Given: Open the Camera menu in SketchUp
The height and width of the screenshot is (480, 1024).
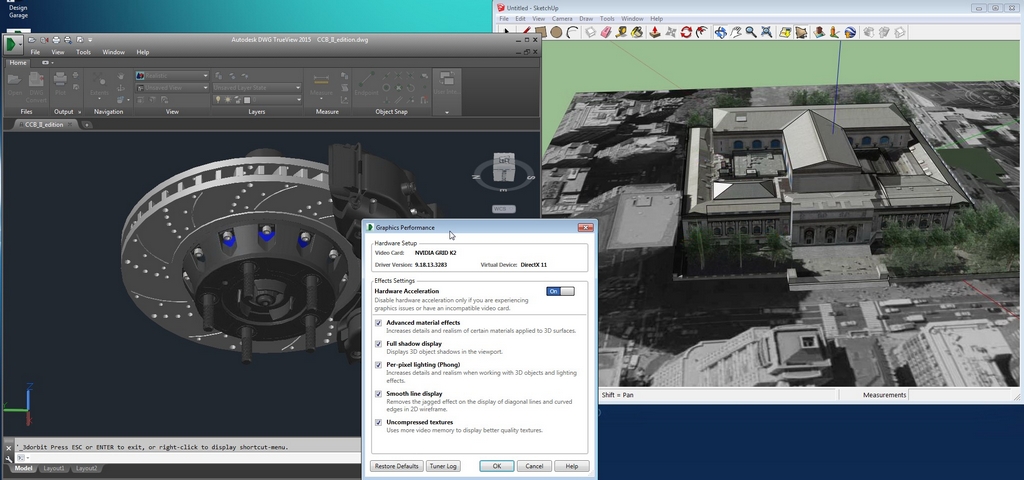Looking at the screenshot, I should [x=562, y=19].
